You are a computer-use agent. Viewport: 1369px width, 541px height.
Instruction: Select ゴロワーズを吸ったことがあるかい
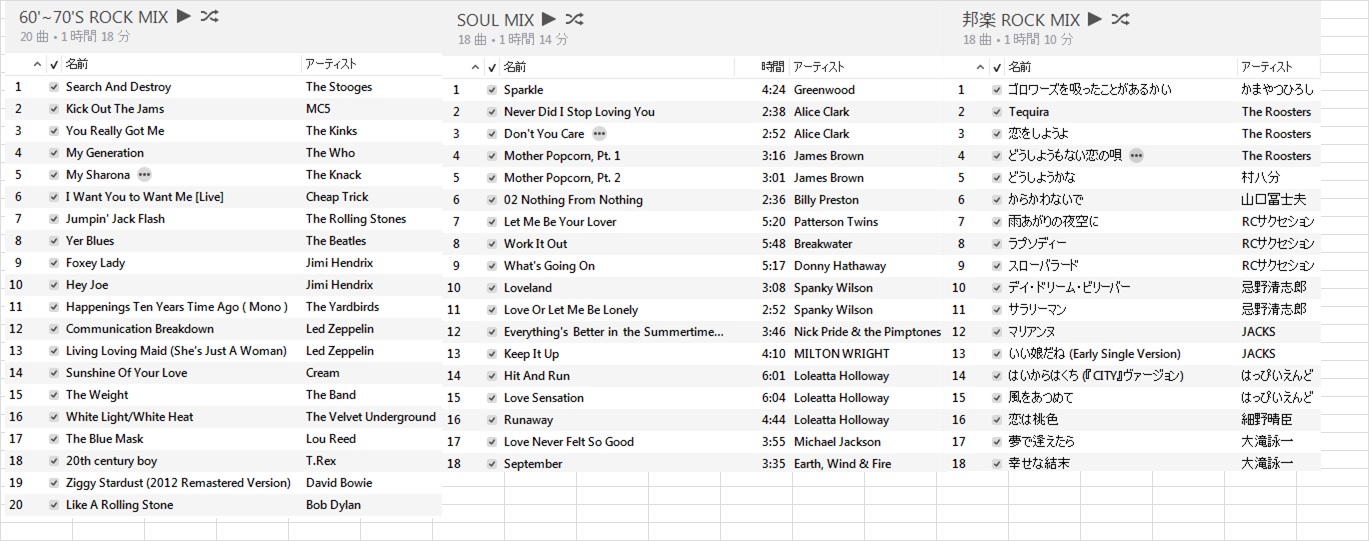(1090, 90)
